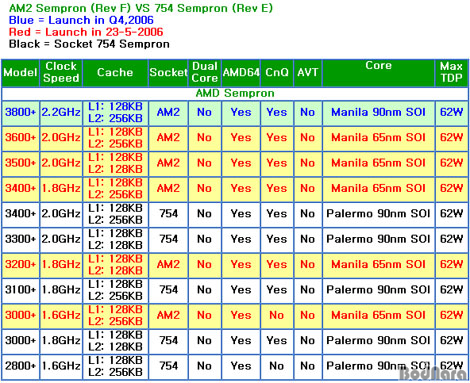Click the AMD Sempron section title row
The image size is (470, 383).
(x=235, y=93)
